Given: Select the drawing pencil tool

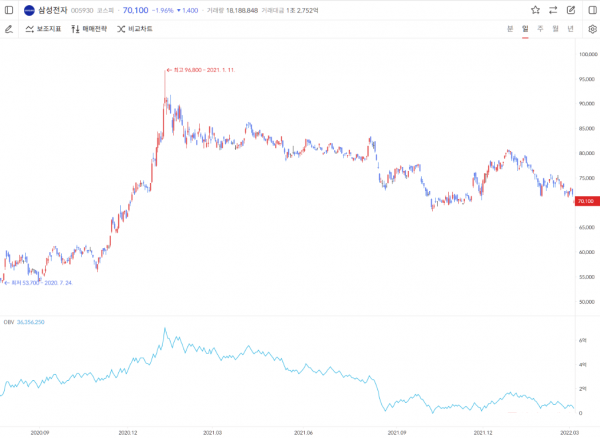Looking at the screenshot, I should click(9, 29).
